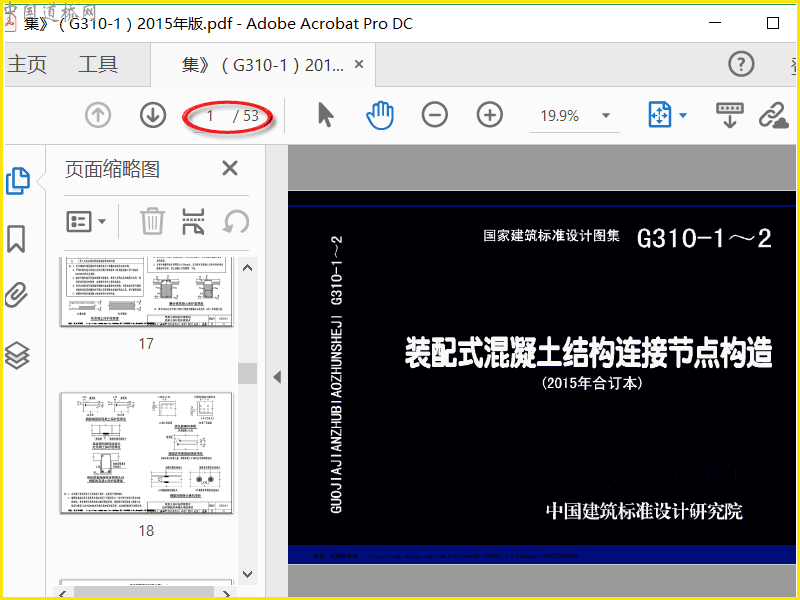The height and width of the screenshot is (600, 800).
Task: Maximize the Acrobat window
Action: [773, 23]
